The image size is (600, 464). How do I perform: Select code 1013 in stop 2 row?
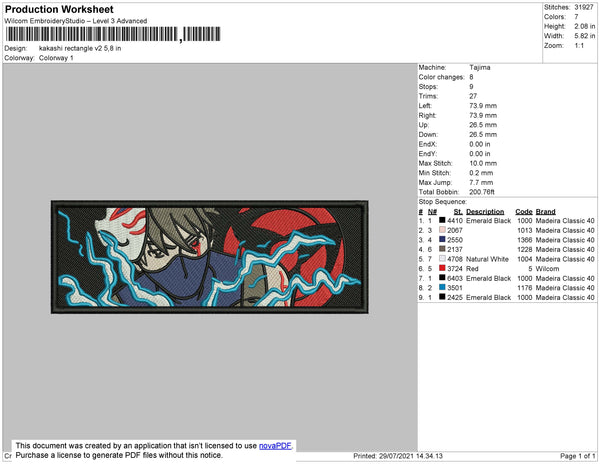pos(525,230)
